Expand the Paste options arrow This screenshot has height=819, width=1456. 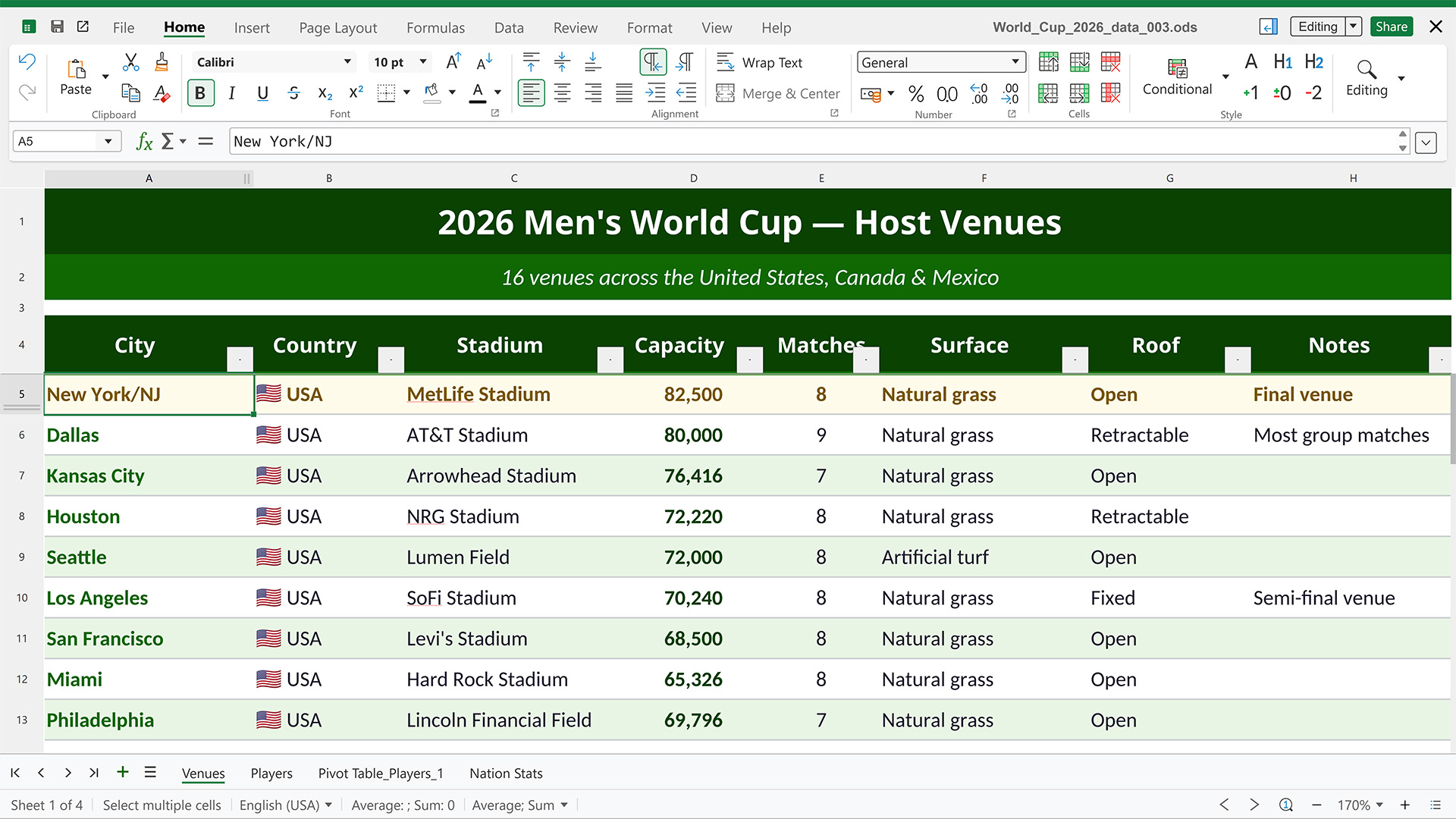[105, 77]
